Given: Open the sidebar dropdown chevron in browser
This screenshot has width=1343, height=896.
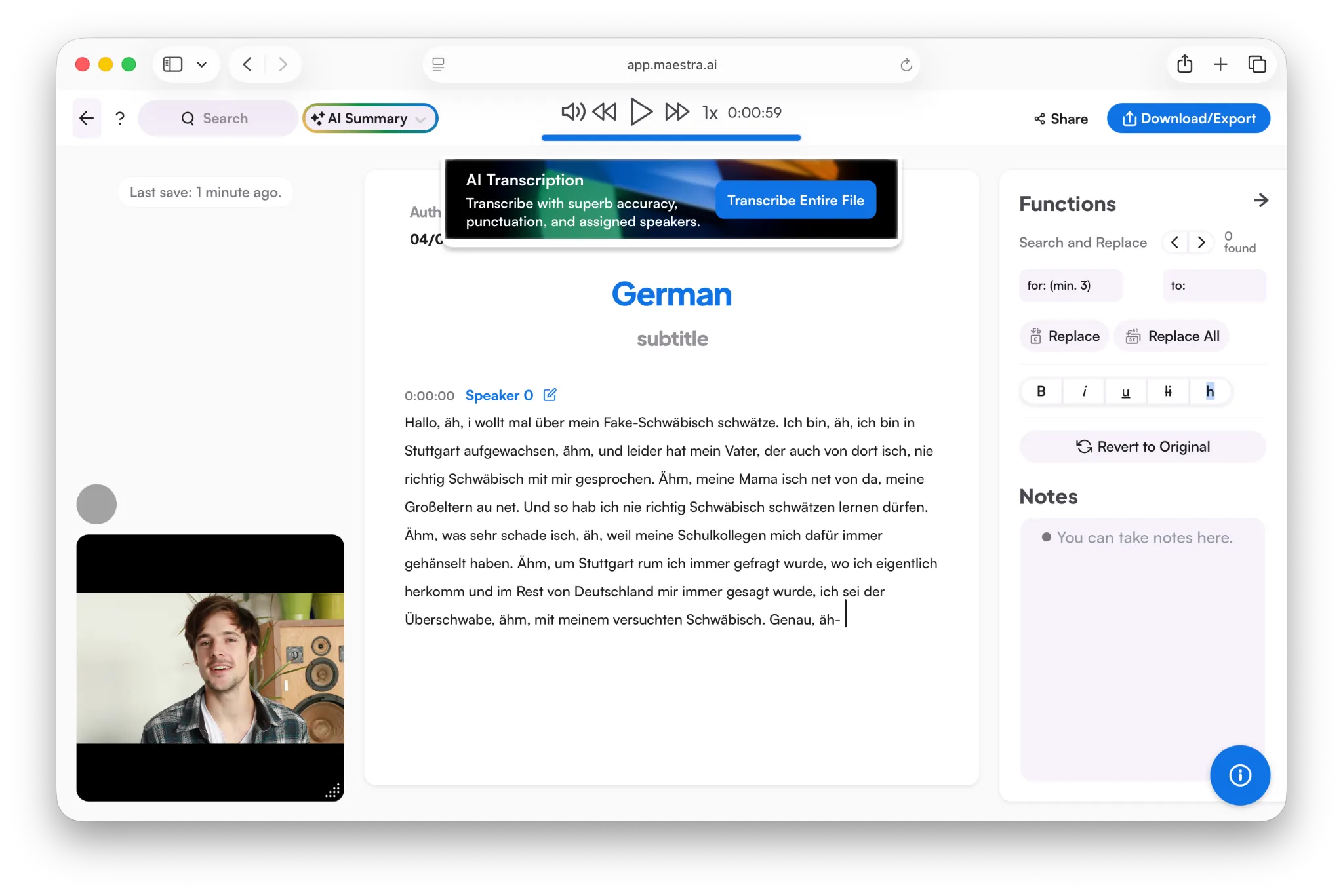Looking at the screenshot, I should (202, 64).
